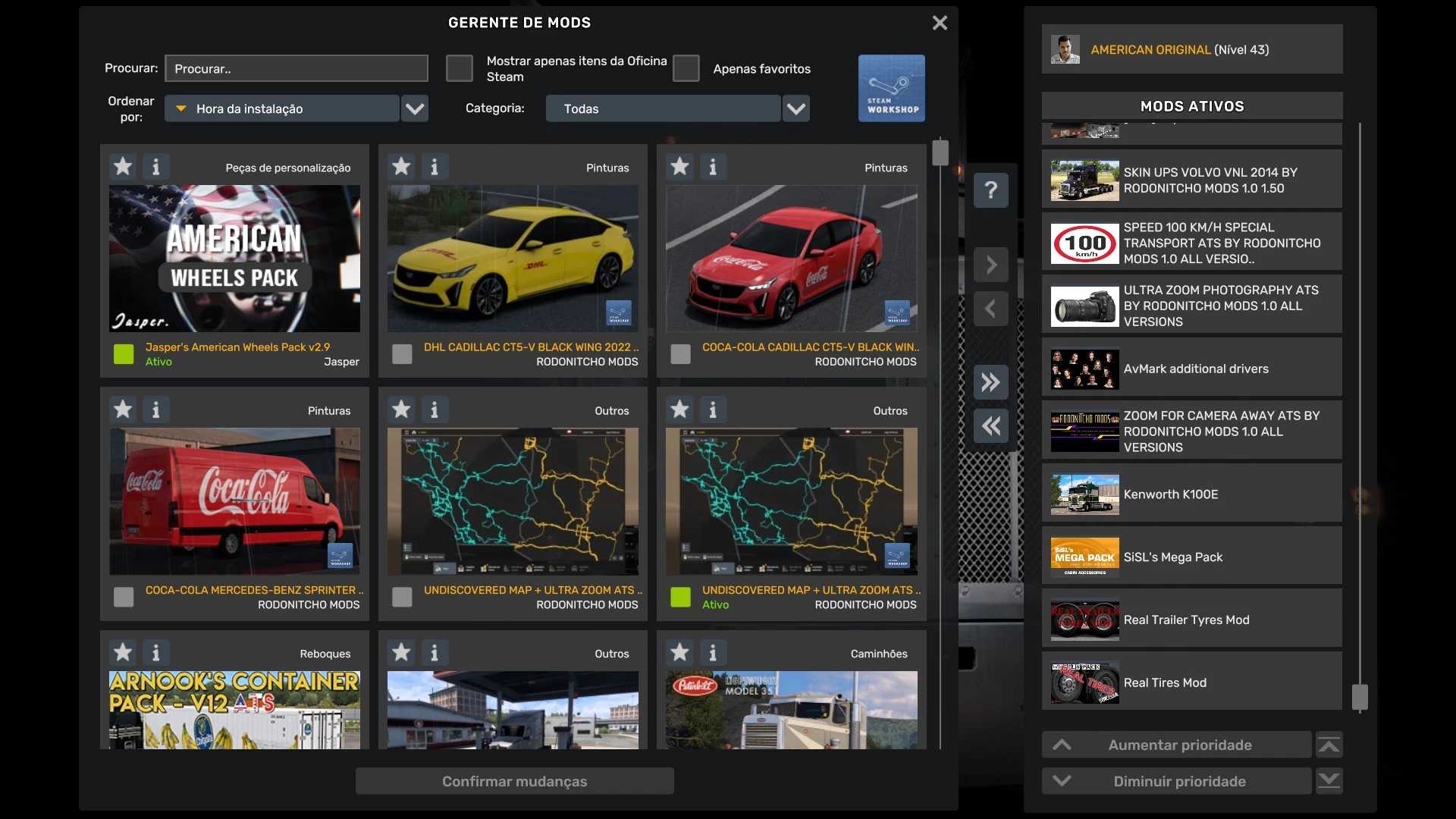The height and width of the screenshot is (819, 1456).
Task: Select Kenworth K100E in active mods list
Action: pyautogui.click(x=1191, y=494)
